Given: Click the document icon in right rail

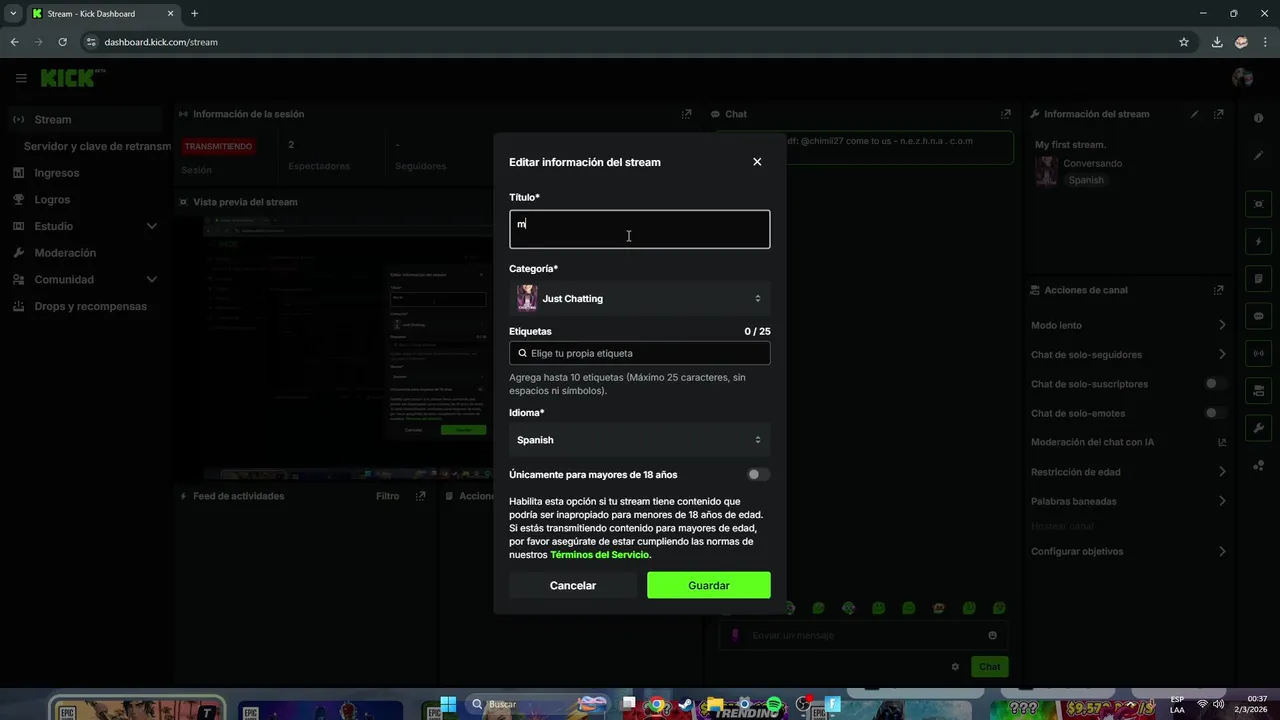Looking at the screenshot, I should point(1259,278).
